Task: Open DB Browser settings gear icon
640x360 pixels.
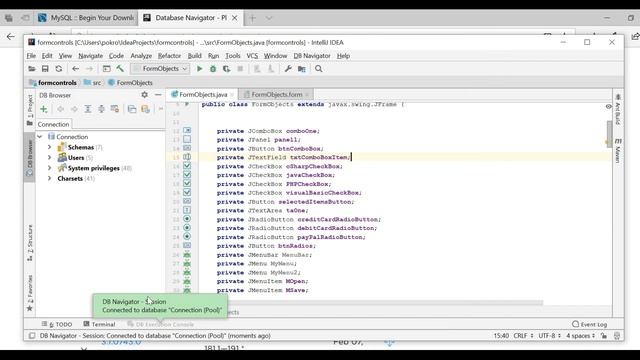Action: pyautogui.click(x=144, y=95)
